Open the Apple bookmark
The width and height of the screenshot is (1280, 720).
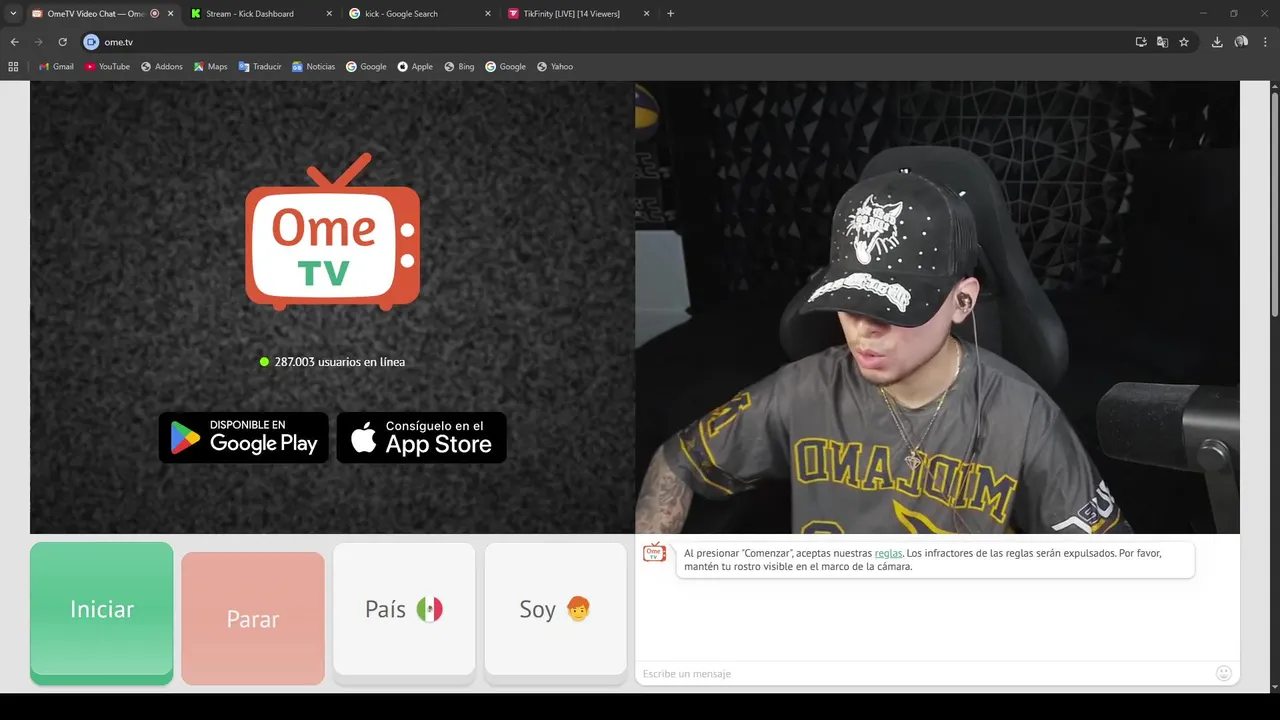[415, 67]
